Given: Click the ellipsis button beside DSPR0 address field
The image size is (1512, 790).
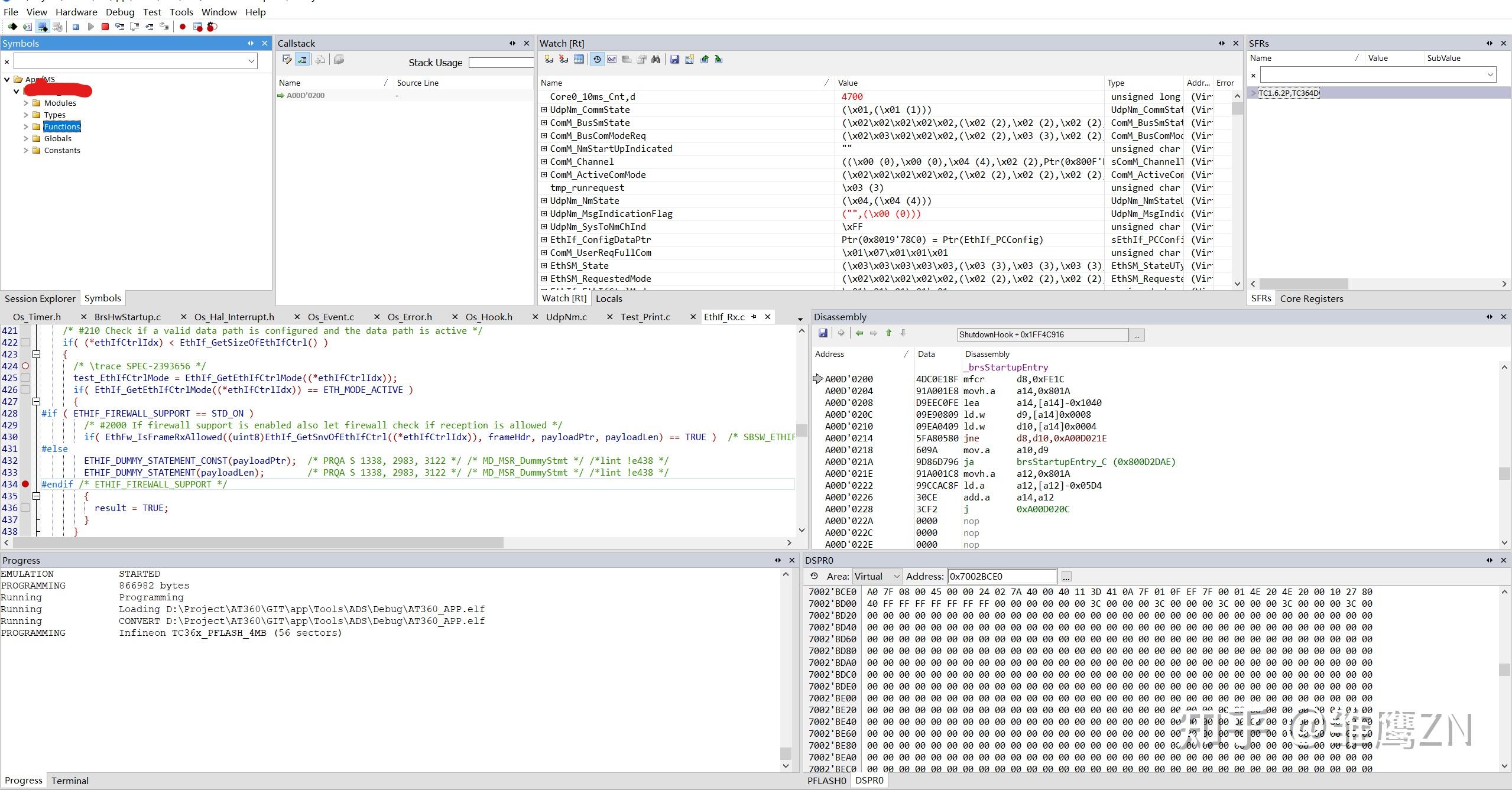Looking at the screenshot, I should point(1066,576).
